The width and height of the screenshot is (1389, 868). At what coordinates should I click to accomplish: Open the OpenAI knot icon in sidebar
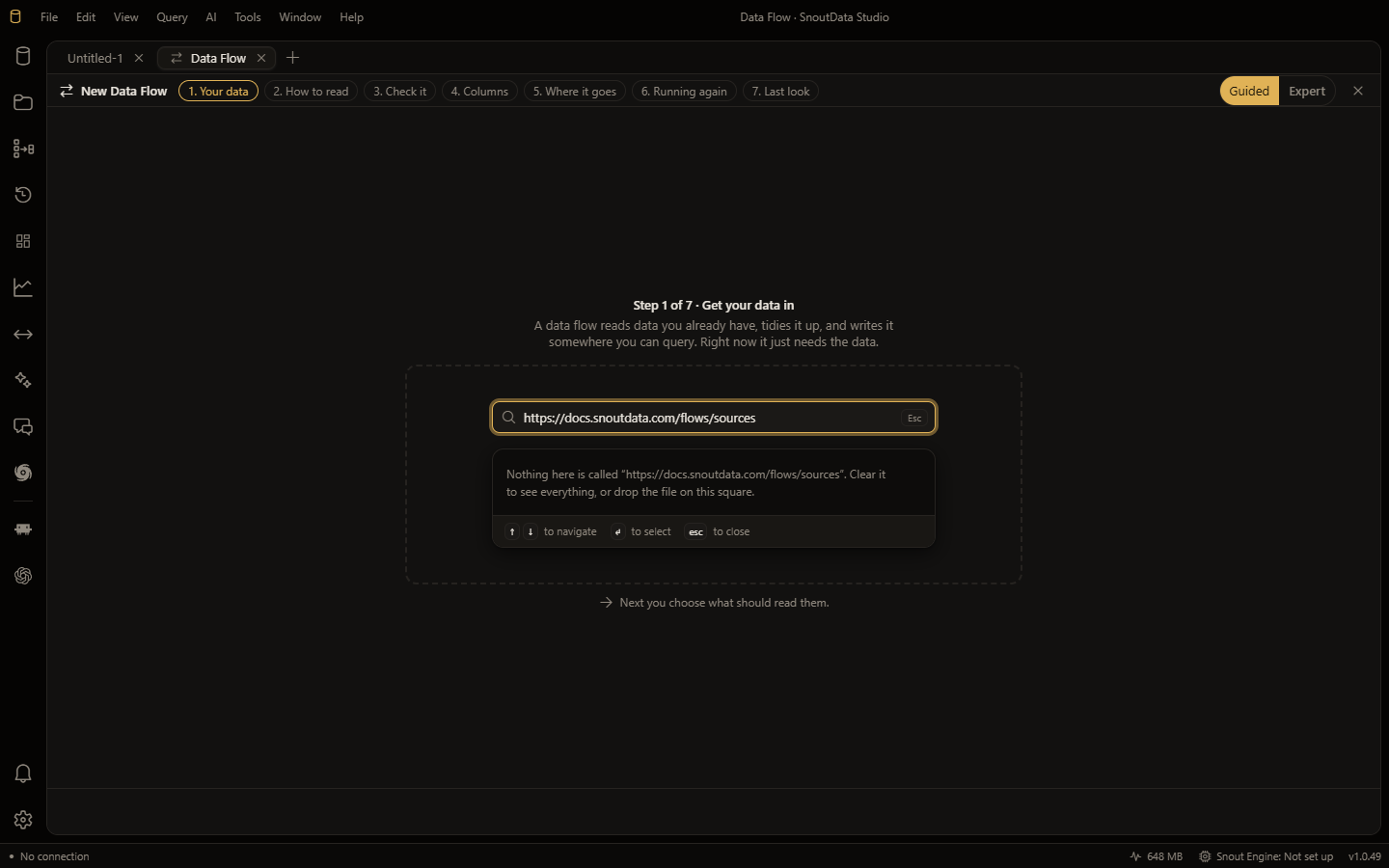click(x=23, y=576)
